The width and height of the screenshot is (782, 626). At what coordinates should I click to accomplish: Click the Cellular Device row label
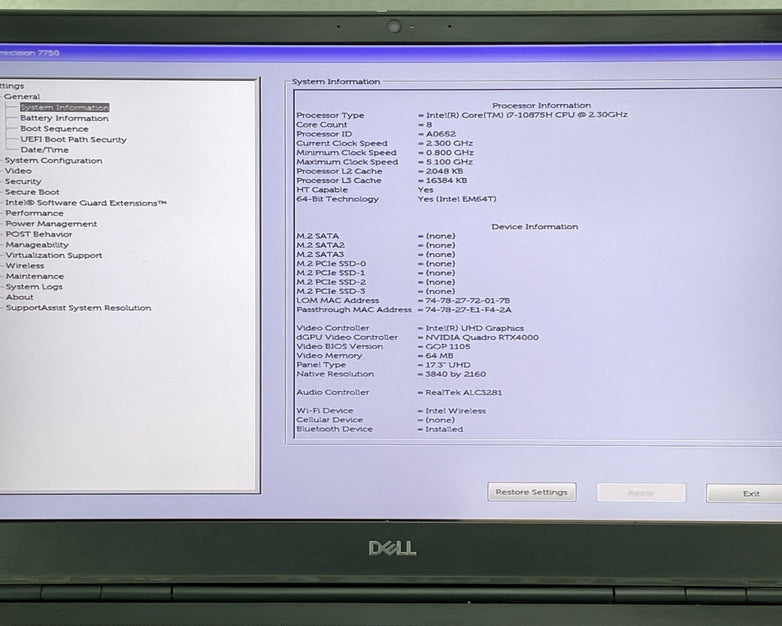click(x=330, y=420)
